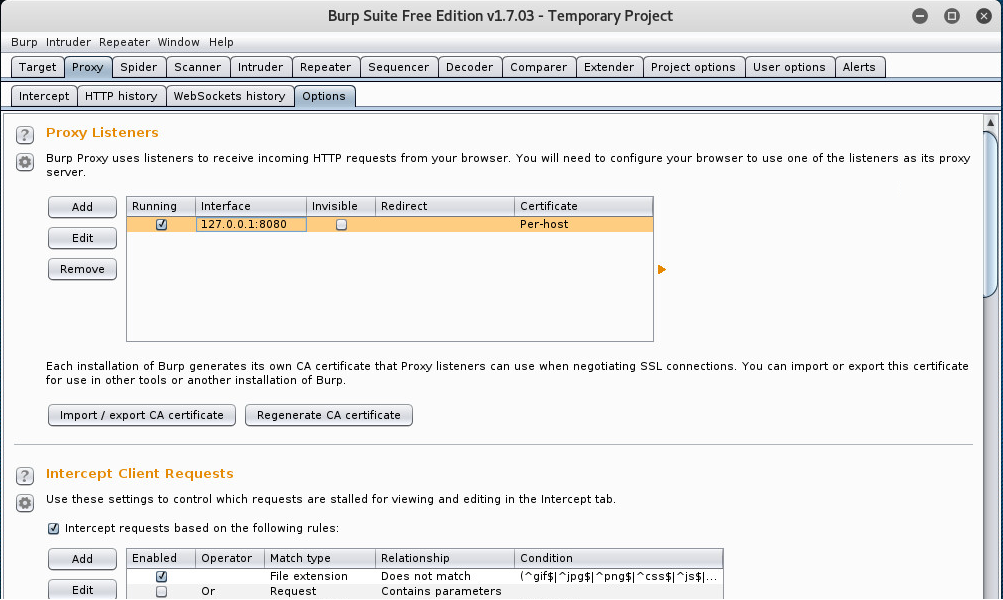
Task: Click the Interface column header
Action: click(251, 206)
